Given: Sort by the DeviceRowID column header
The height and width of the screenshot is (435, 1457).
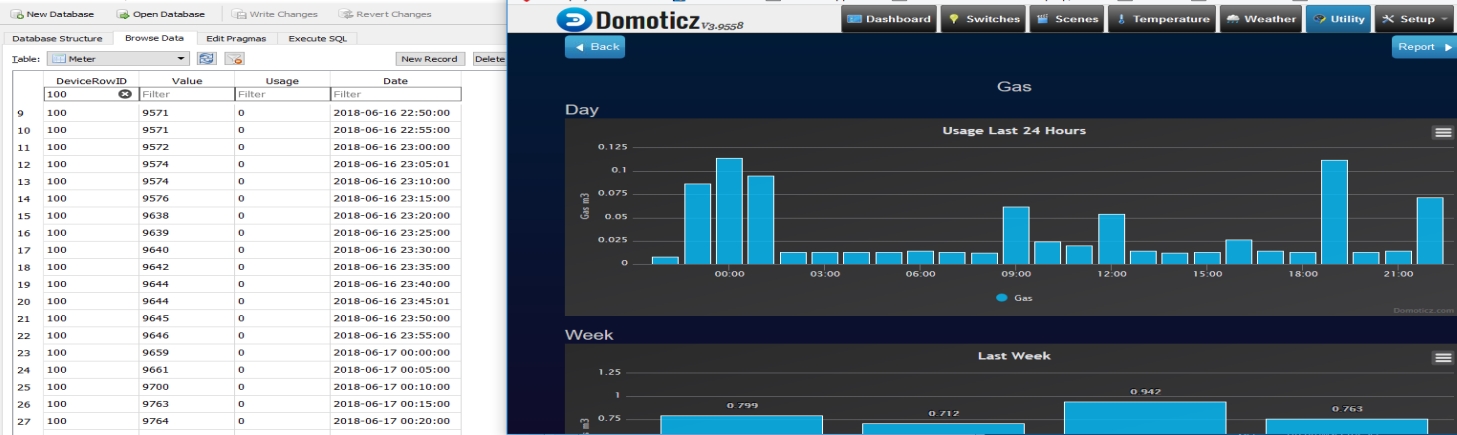Looking at the screenshot, I should coord(91,80).
